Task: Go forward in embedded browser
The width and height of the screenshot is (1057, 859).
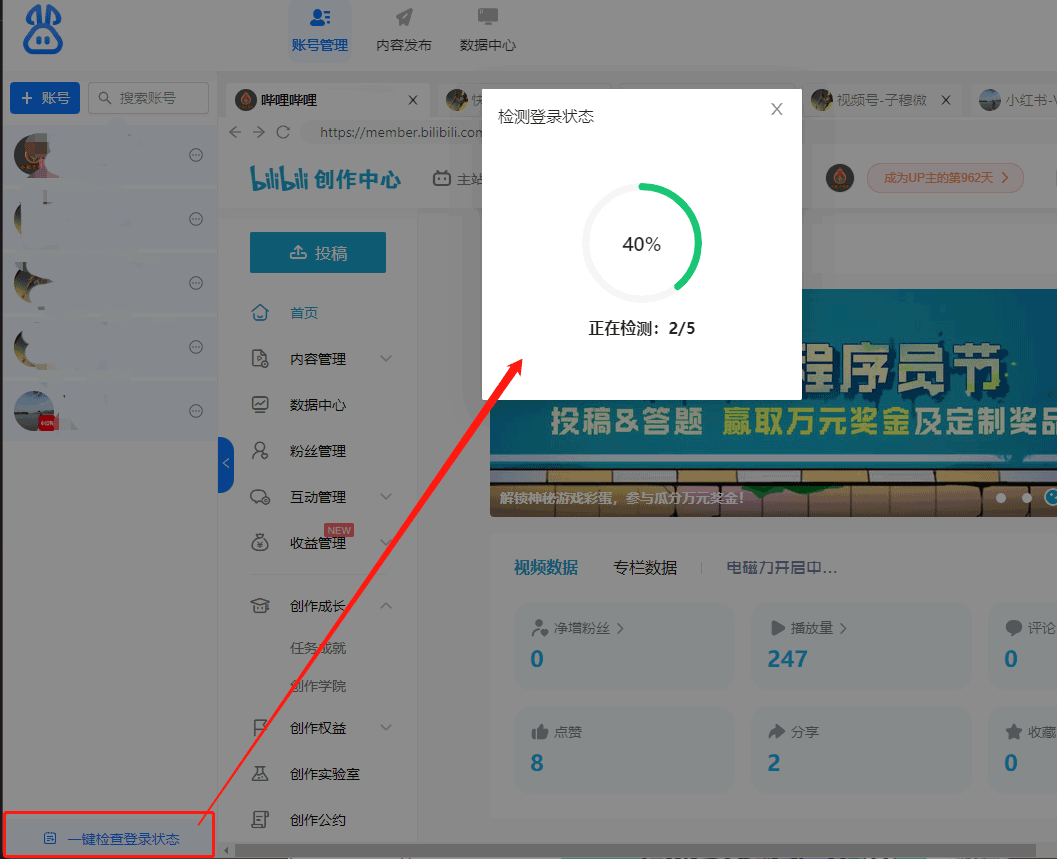Action: point(259,132)
